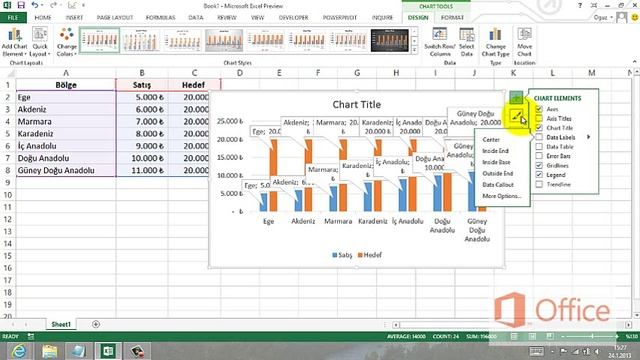Image resolution: width=640 pixels, height=360 pixels.
Task: Switch to Page Layout view icon
Action: tap(532, 336)
